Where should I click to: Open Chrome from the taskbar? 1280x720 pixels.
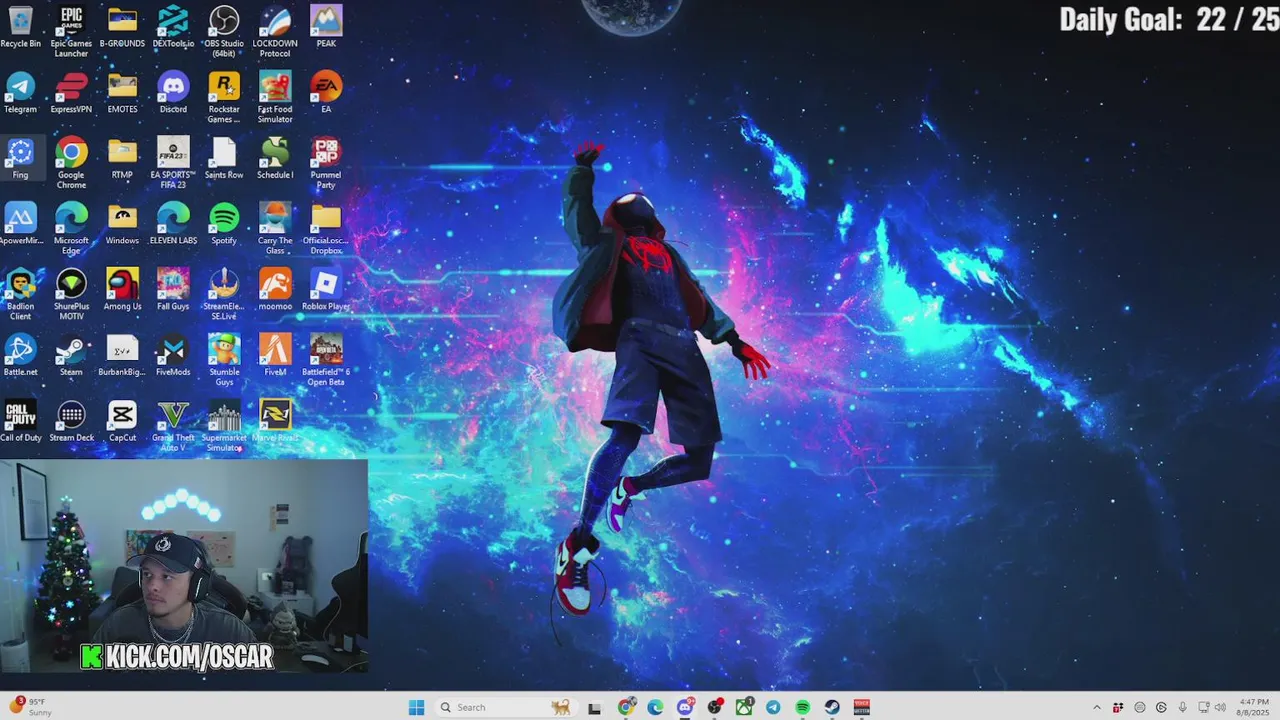click(x=626, y=707)
